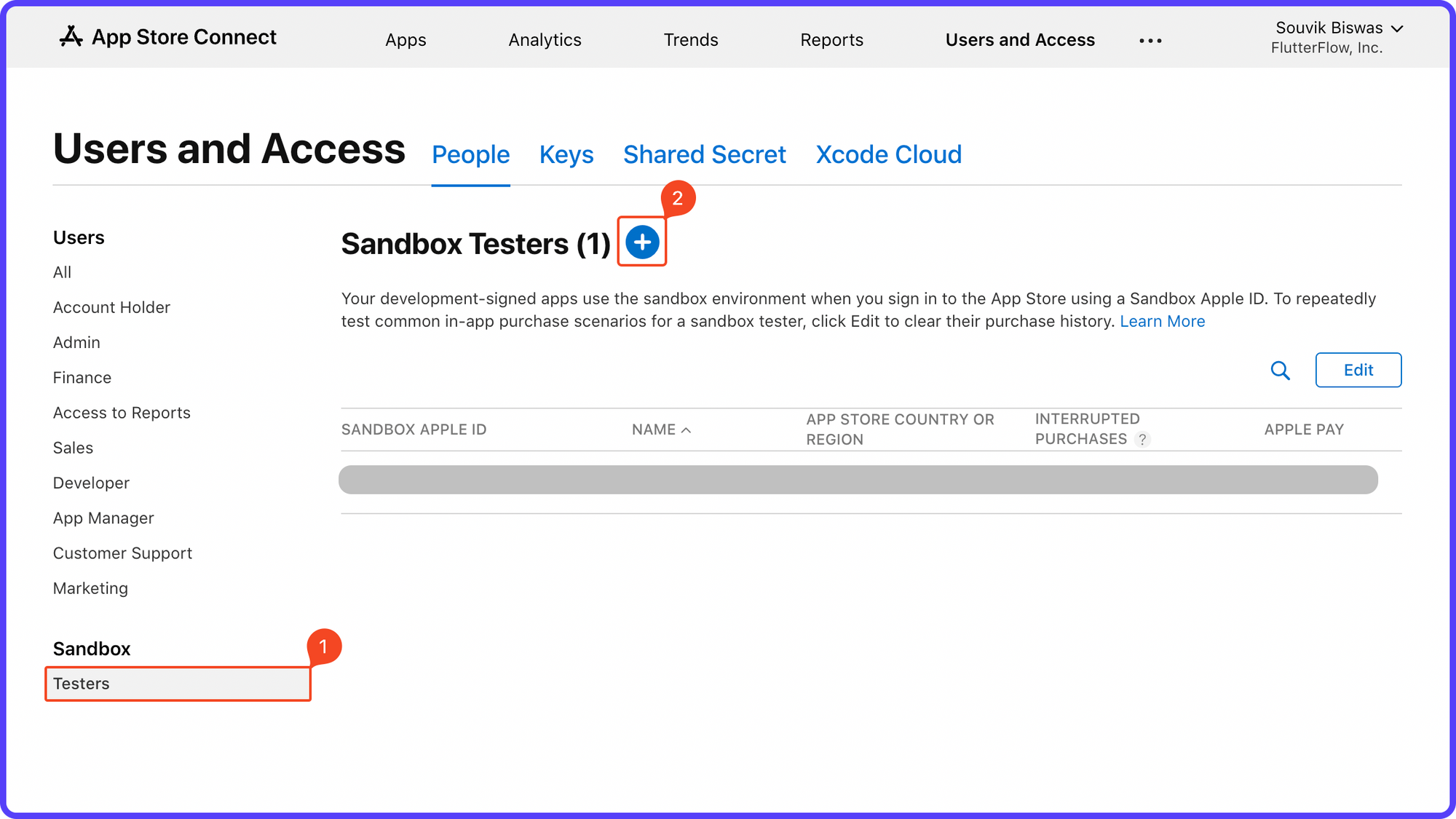
Task: Follow the Learn More link
Action: coord(1162,321)
